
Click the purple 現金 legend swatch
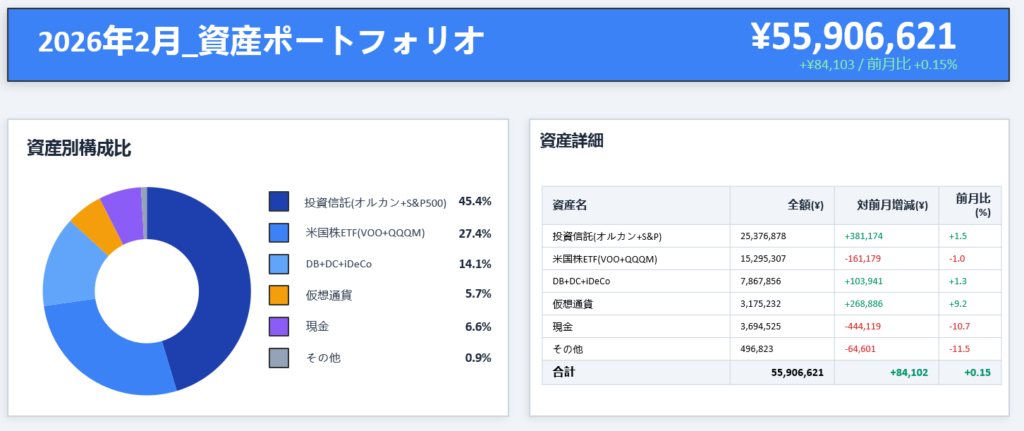tap(279, 326)
